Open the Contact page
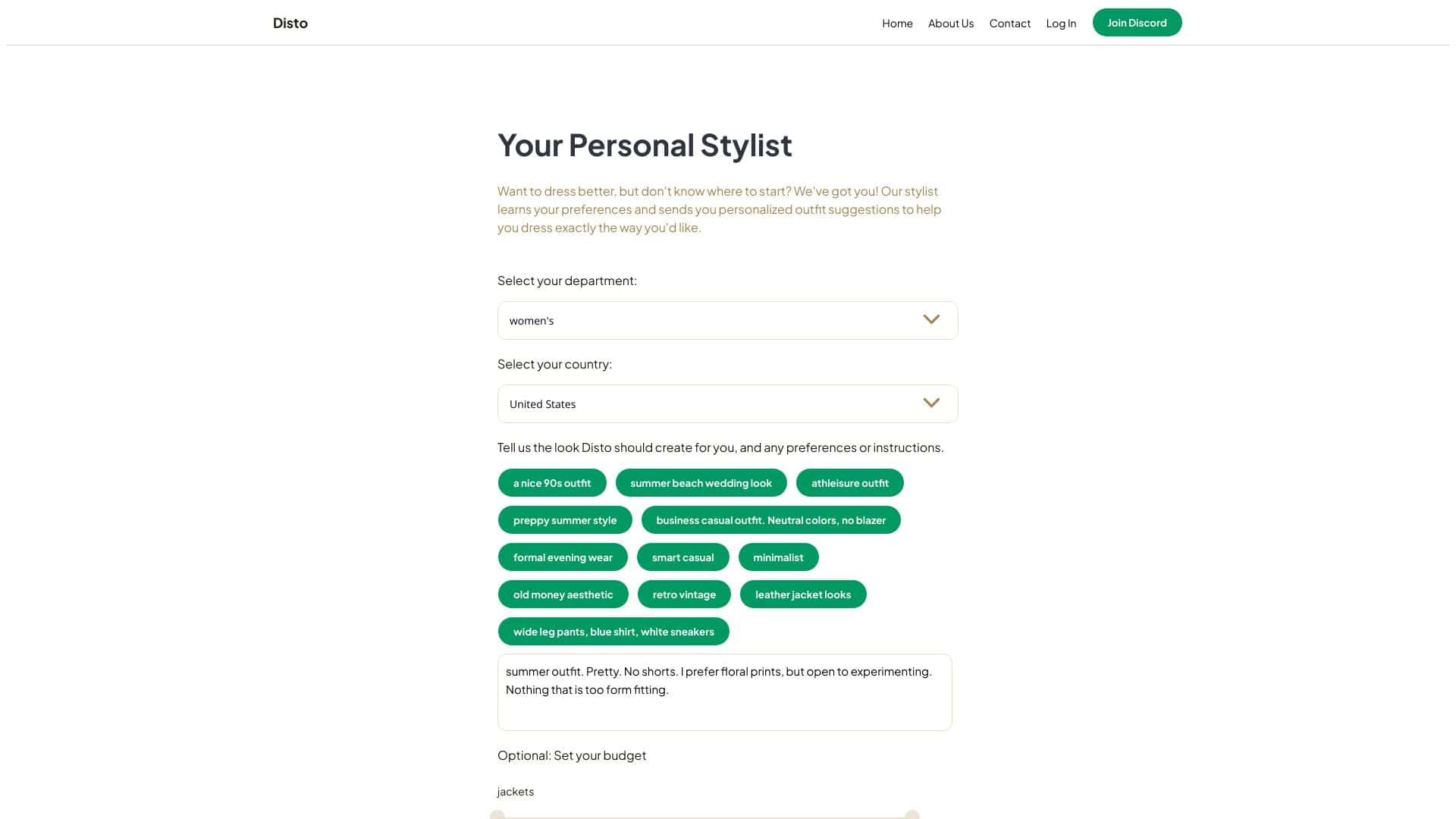Image resolution: width=1456 pixels, height=819 pixels. [1009, 24]
